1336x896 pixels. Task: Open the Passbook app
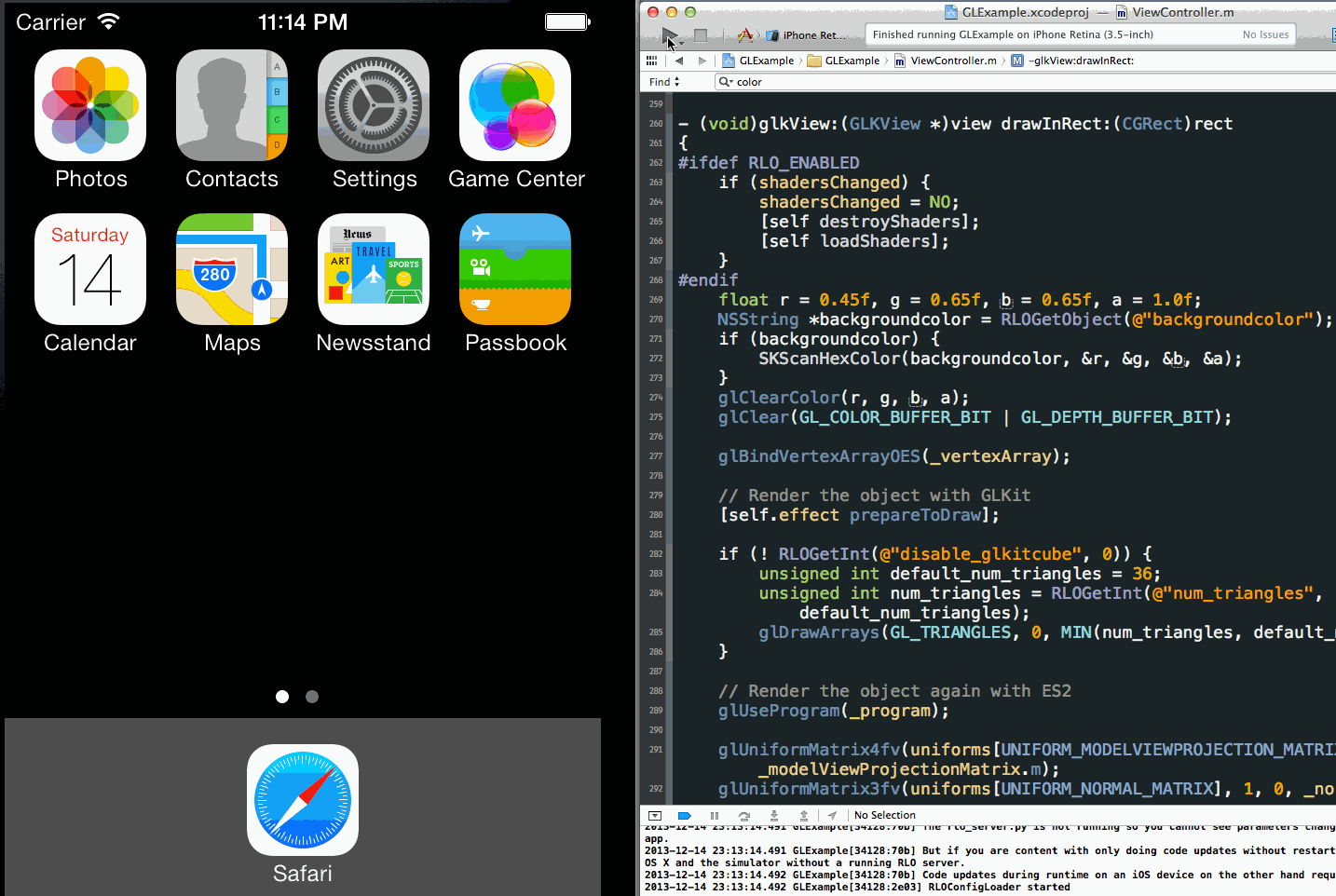click(x=515, y=269)
